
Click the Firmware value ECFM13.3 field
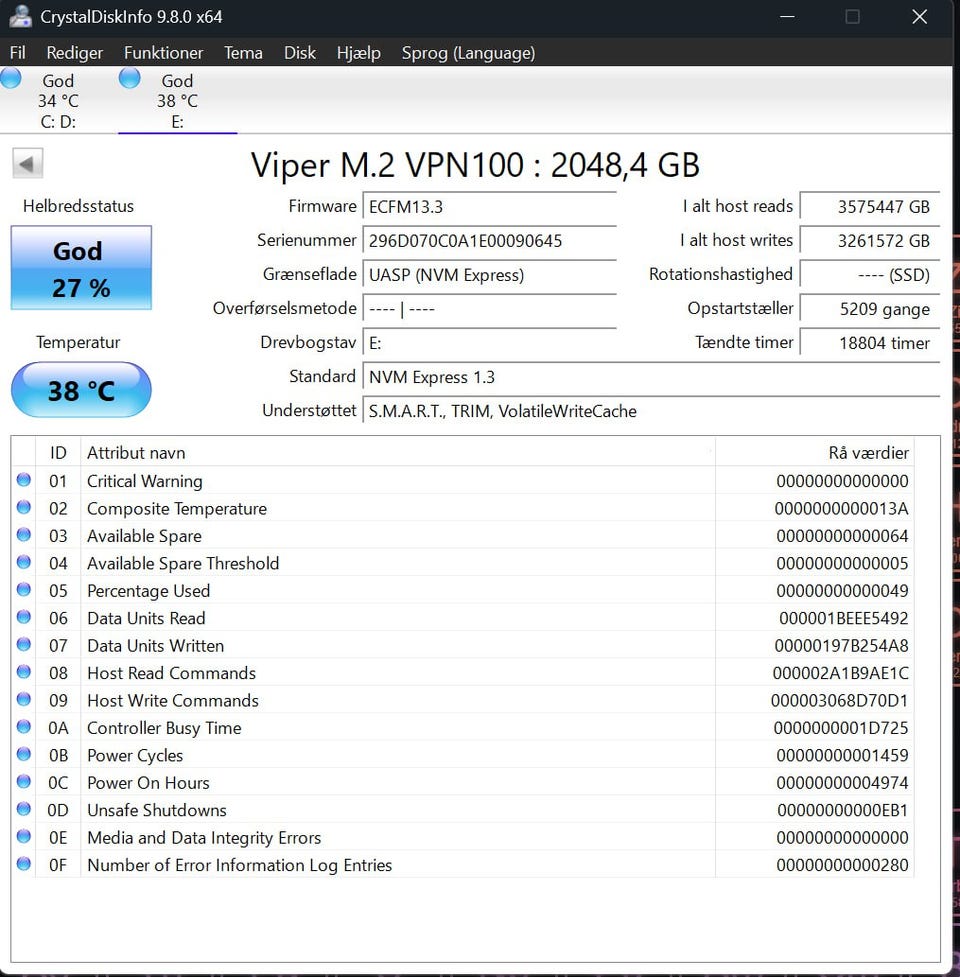[488, 207]
